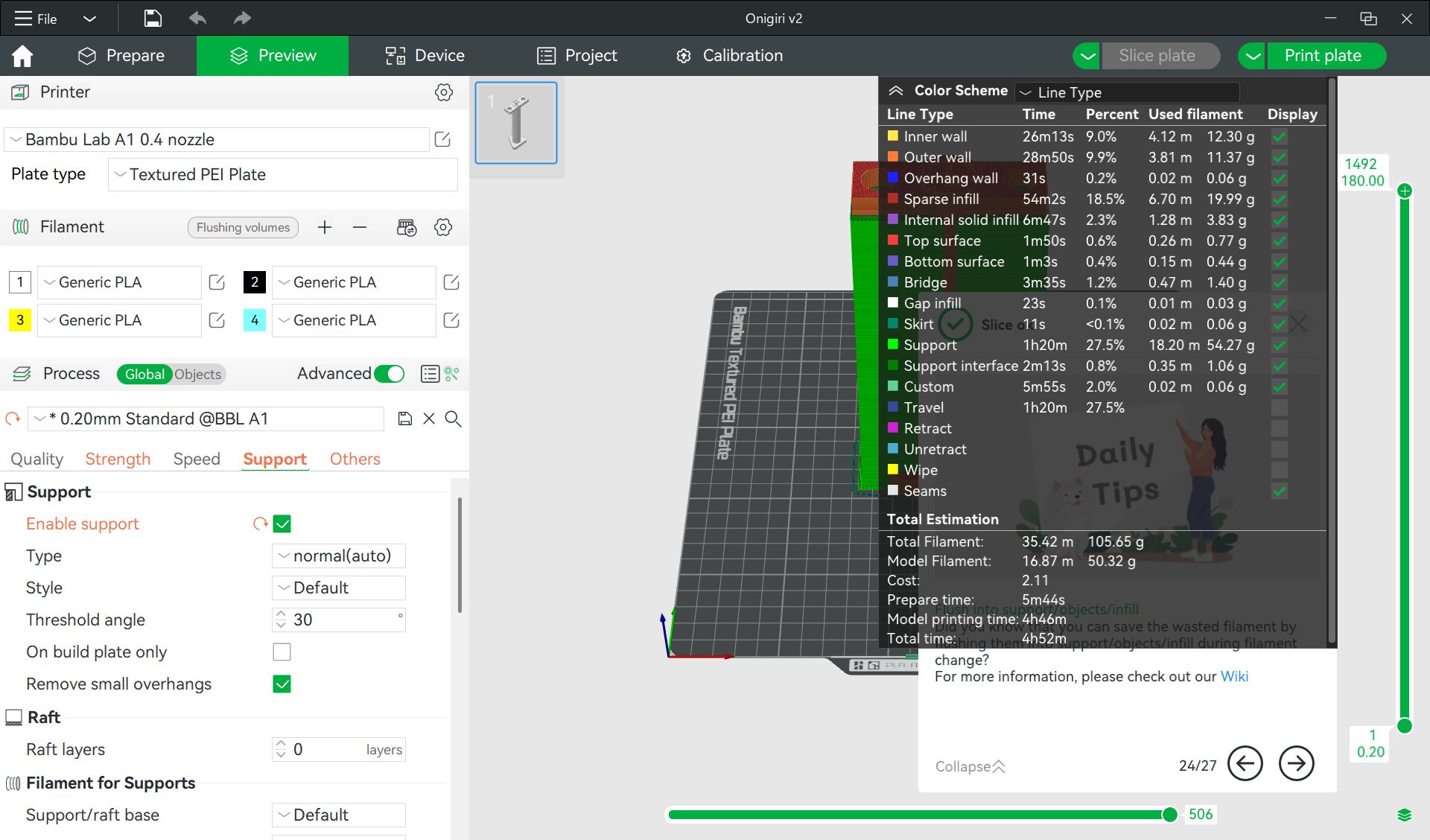Hide Seams display
The height and width of the screenshot is (840, 1430).
1280,491
